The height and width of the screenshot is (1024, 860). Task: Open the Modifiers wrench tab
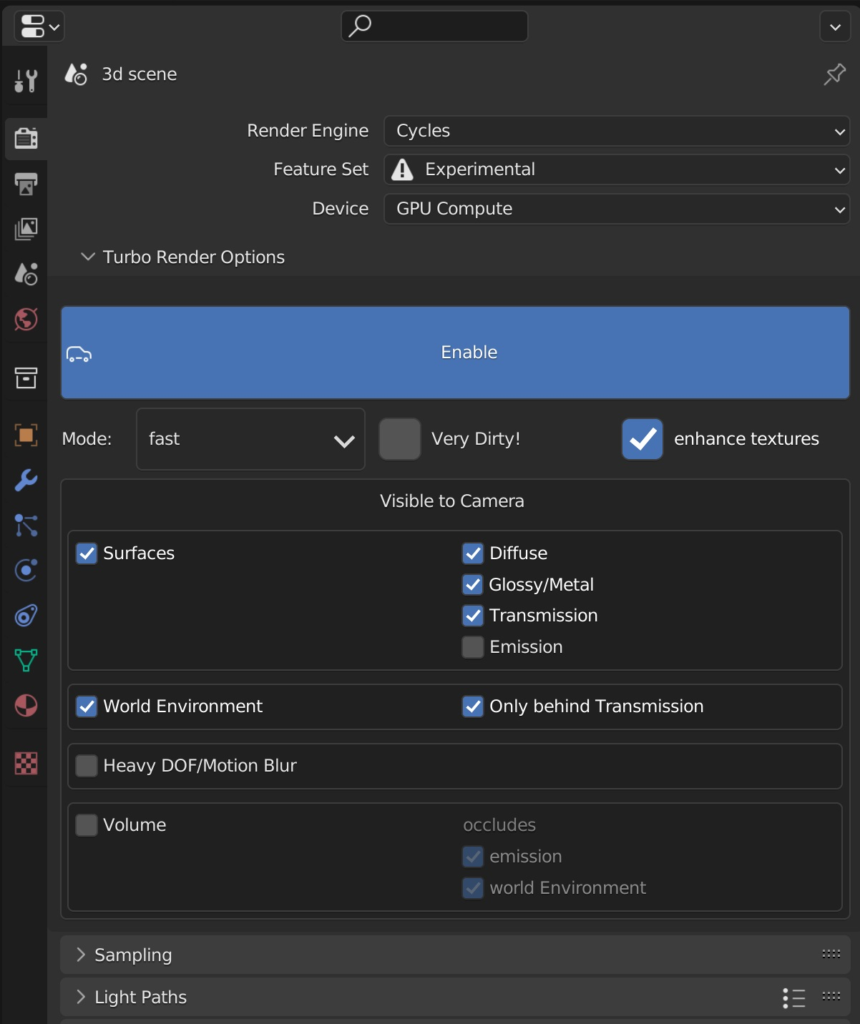pyautogui.click(x=25, y=481)
